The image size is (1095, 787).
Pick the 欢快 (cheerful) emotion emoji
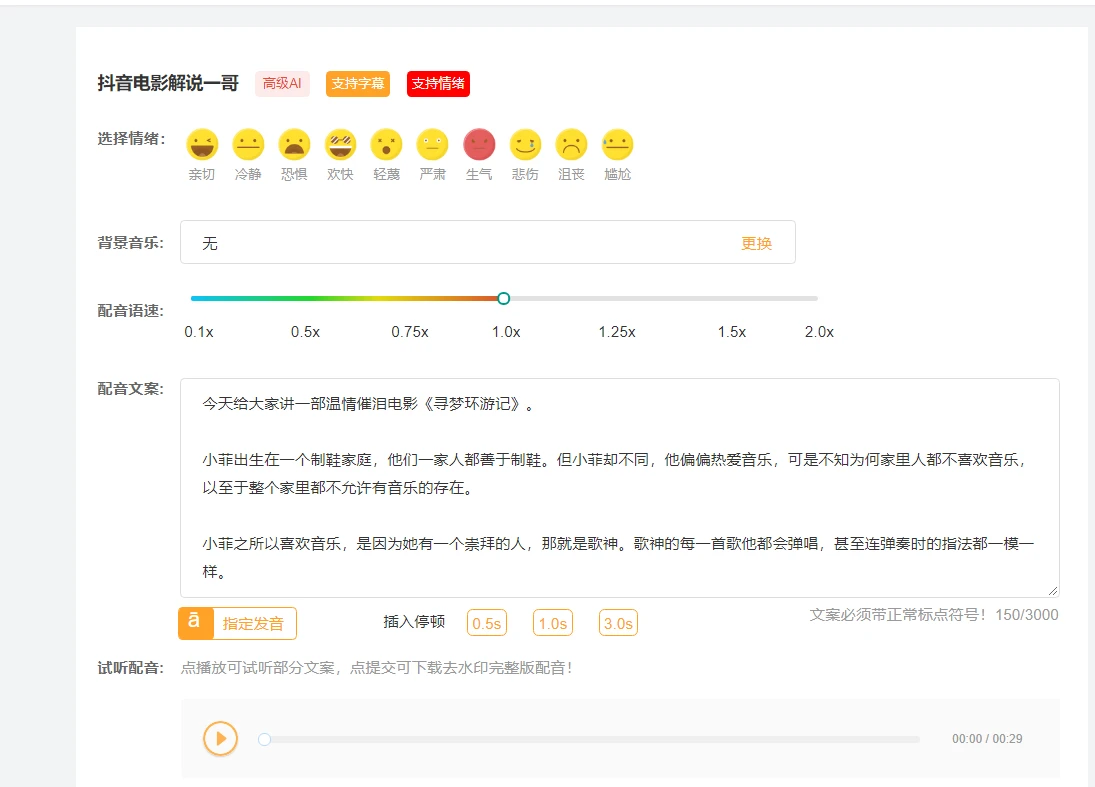pyautogui.click(x=340, y=145)
